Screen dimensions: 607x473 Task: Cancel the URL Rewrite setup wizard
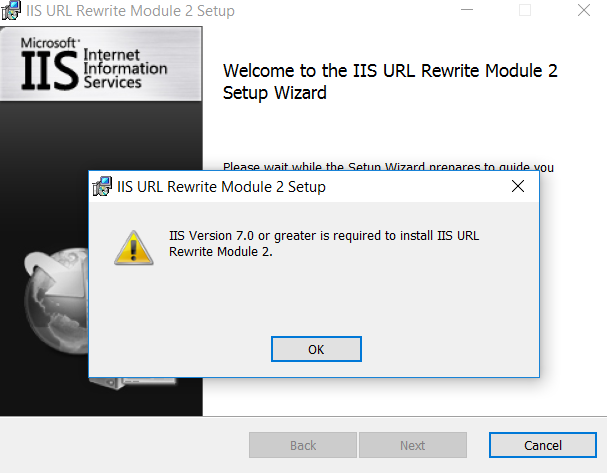(x=543, y=445)
